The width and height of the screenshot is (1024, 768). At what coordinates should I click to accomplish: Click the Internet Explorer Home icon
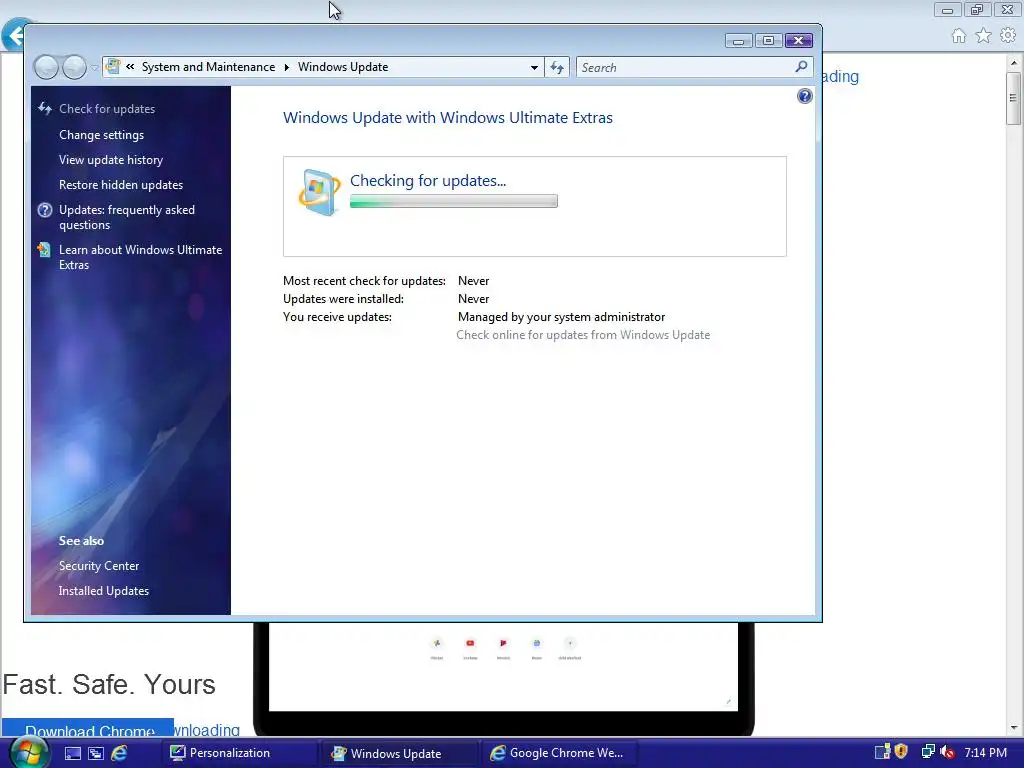(959, 36)
